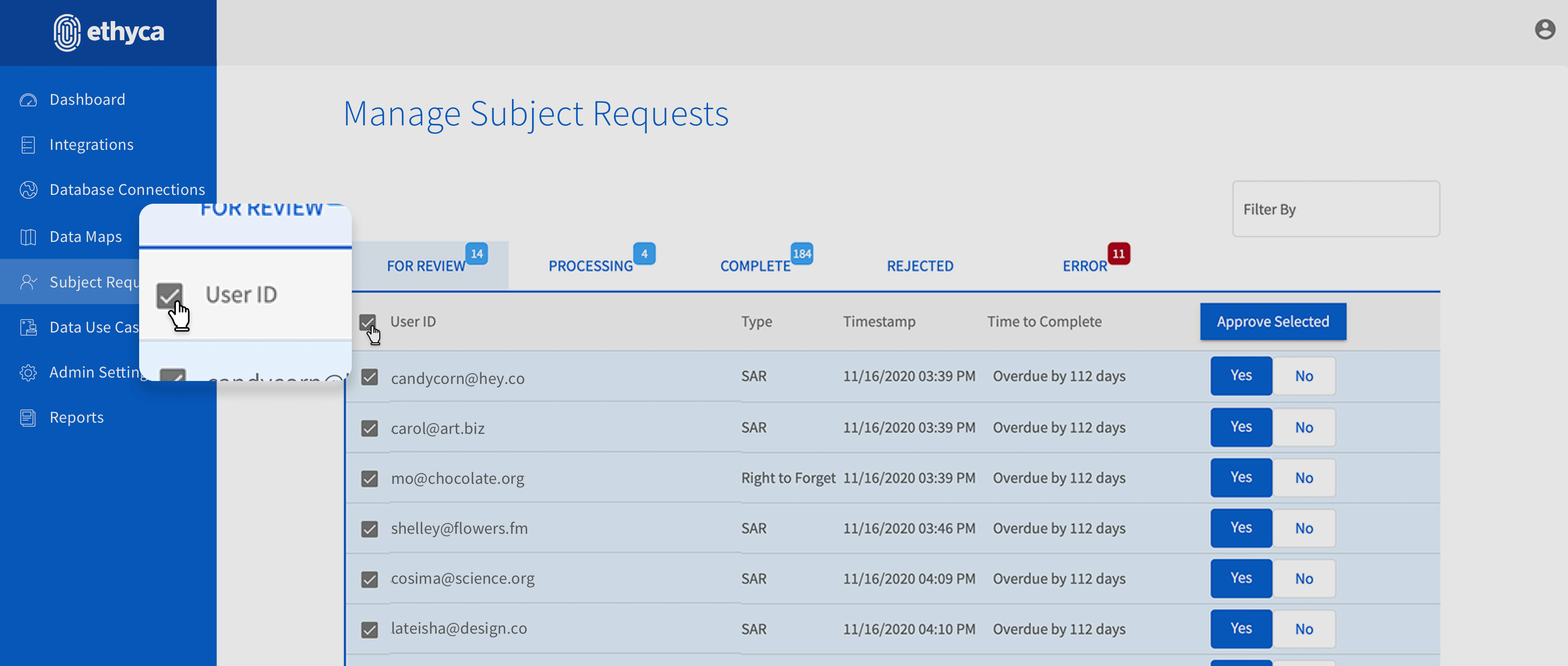Click the Reports document icon

[x=28, y=417]
